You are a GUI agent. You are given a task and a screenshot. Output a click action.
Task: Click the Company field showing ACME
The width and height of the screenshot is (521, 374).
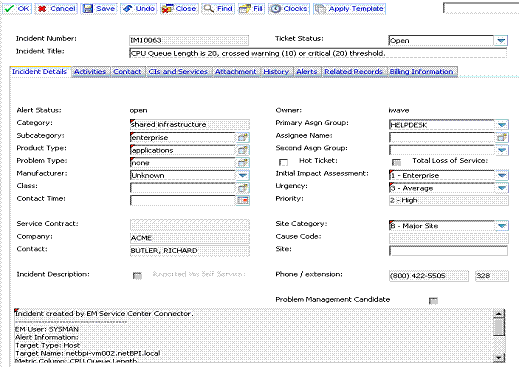coord(189,238)
